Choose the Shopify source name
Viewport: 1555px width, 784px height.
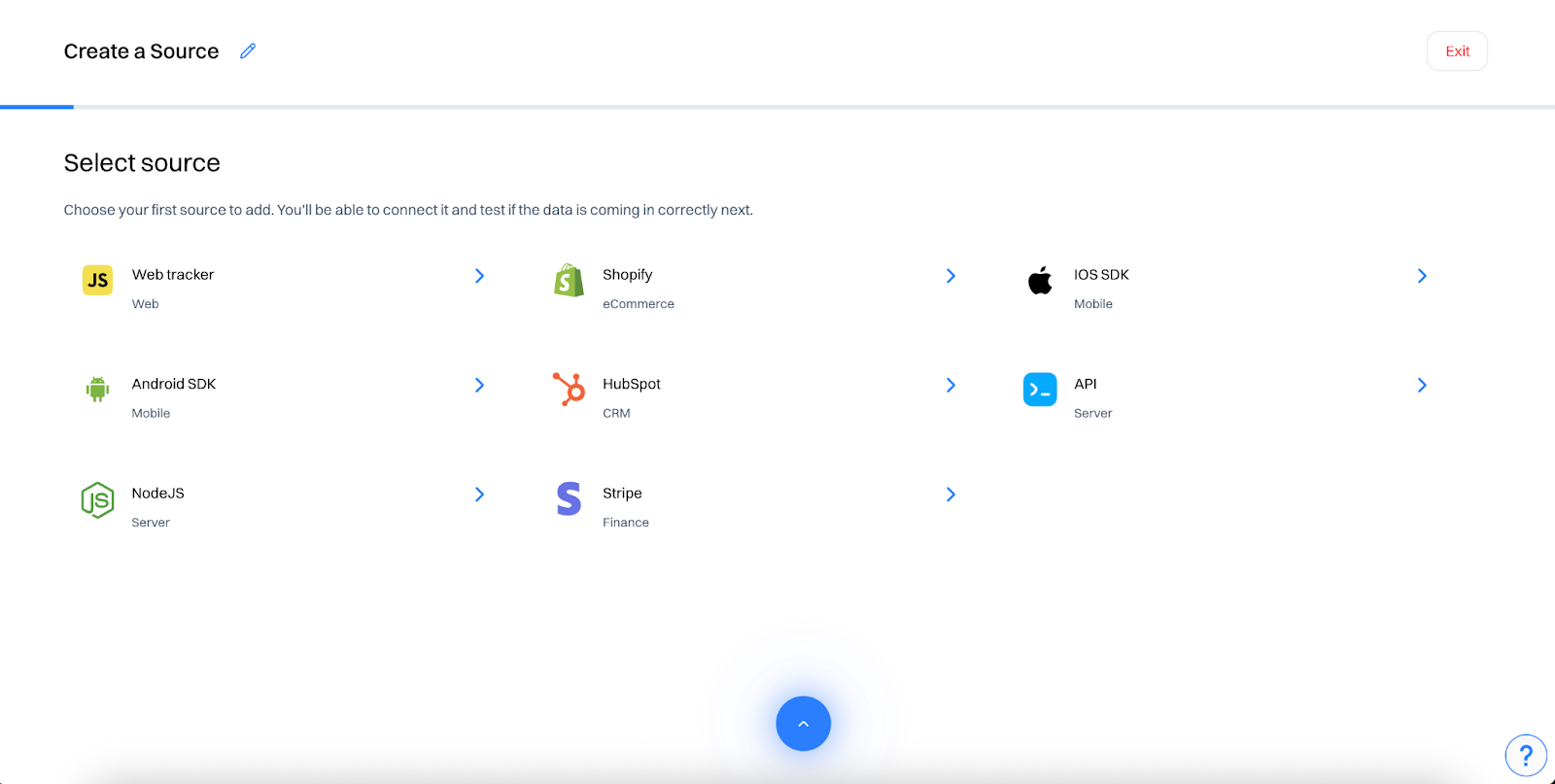coord(628,275)
